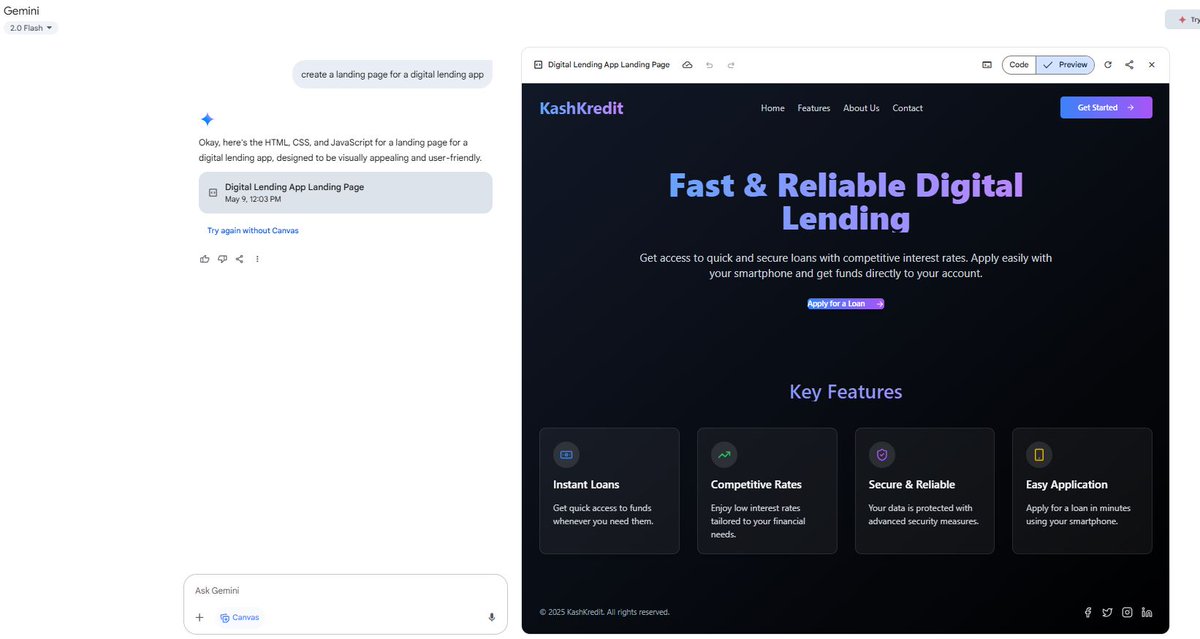Toggle the Canvas chip in prompt box
Viewport: 1200px width, 639px height.
240,617
